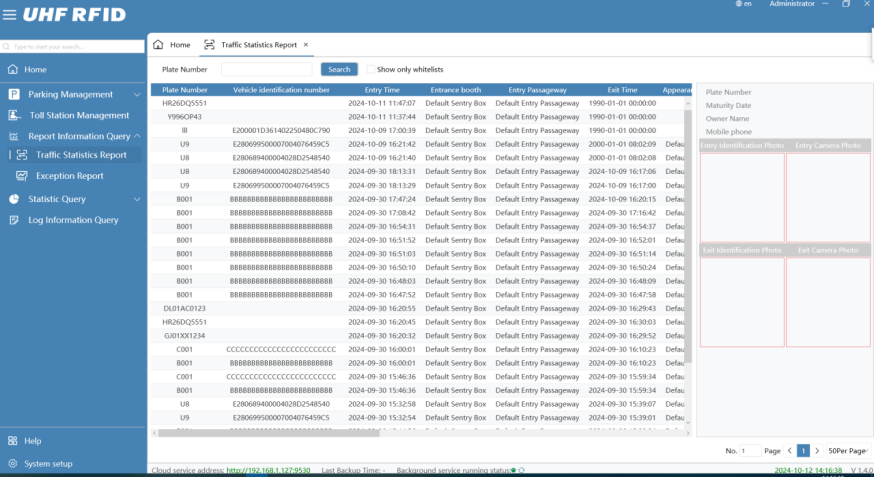
Task: Open System setup menu item
Action: [48, 463]
